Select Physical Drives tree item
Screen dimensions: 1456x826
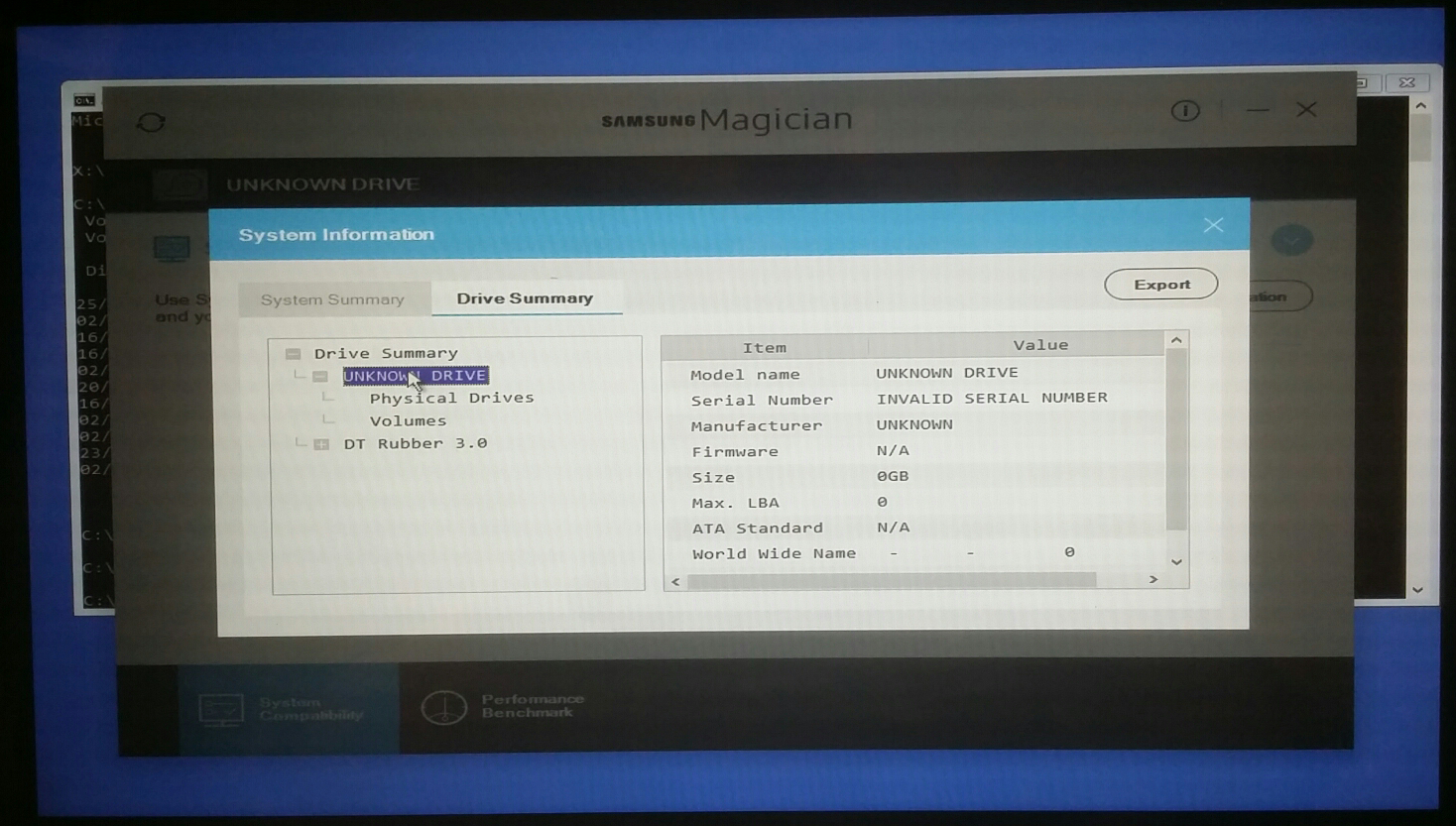pos(451,398)
